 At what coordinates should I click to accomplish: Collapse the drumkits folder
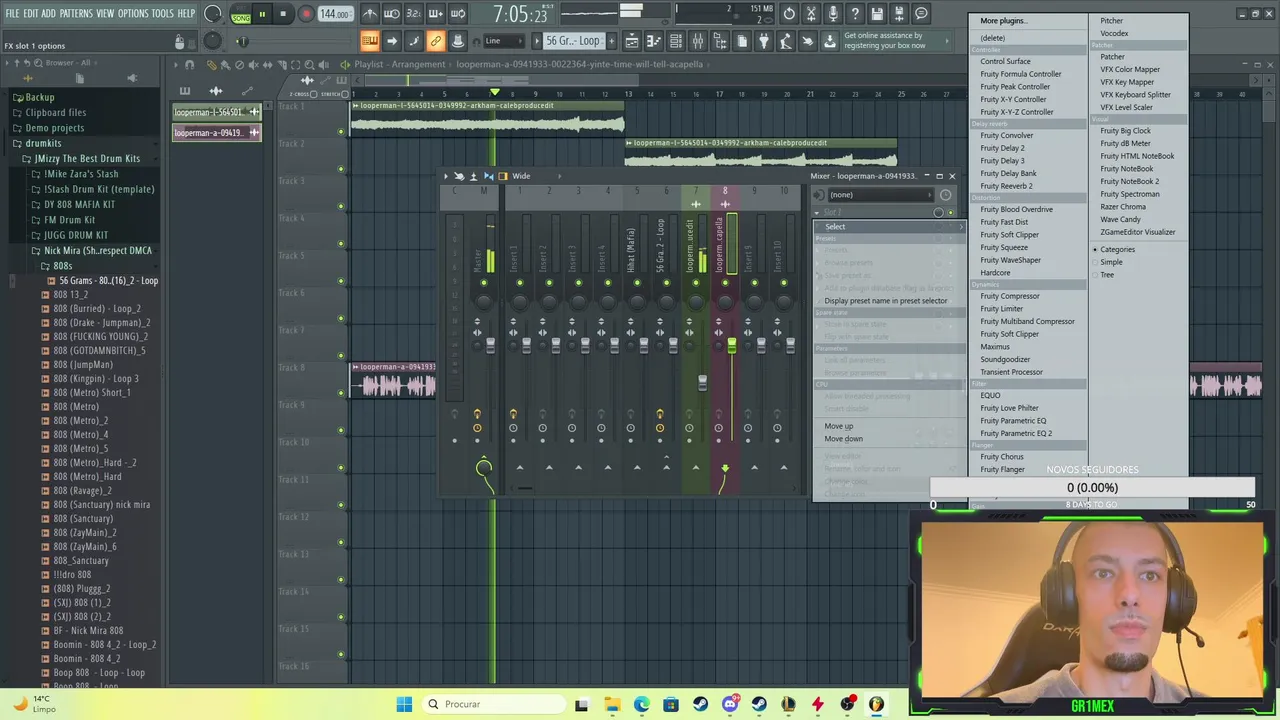pos(43,143)
